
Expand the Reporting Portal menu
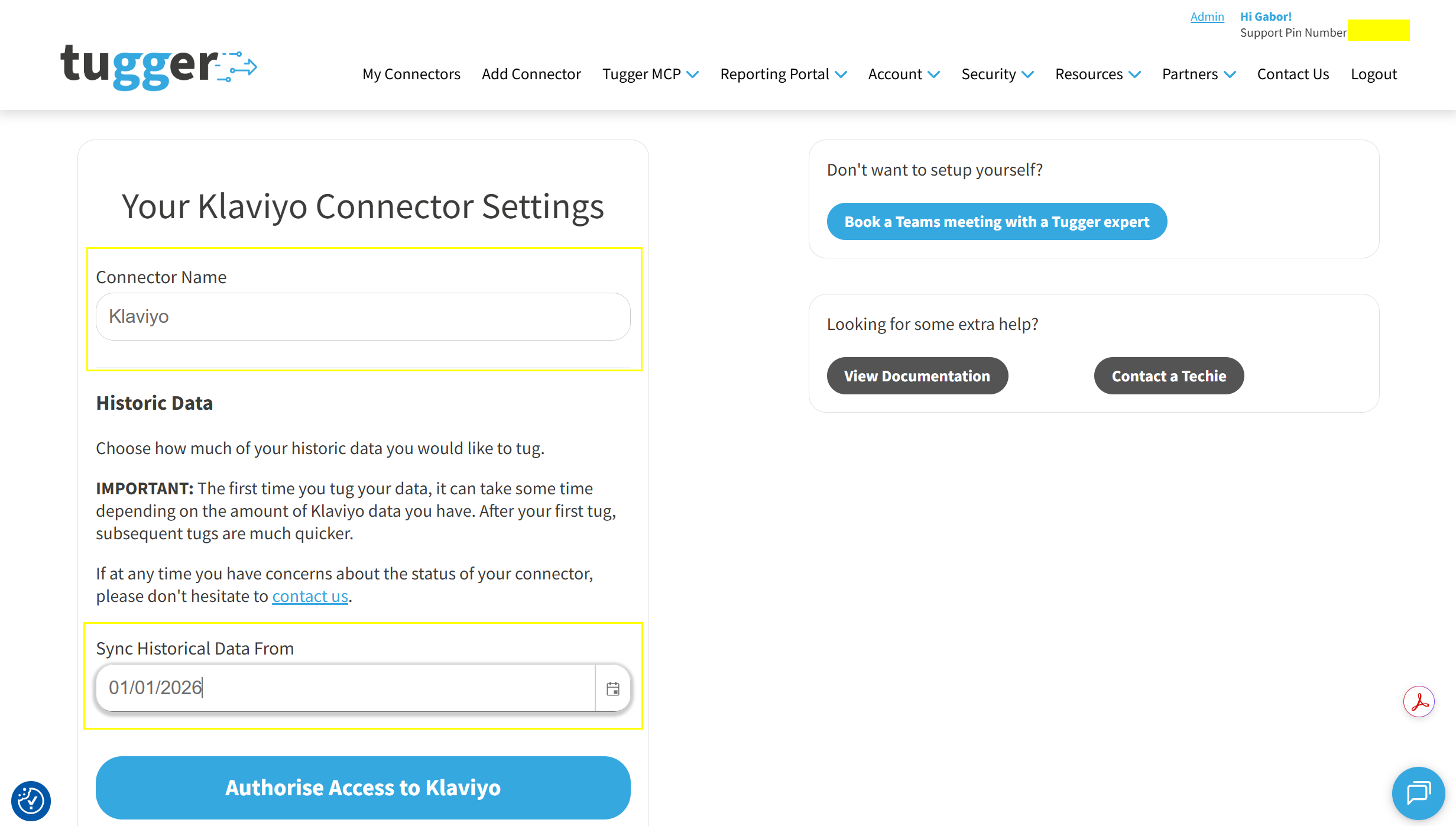point(783,74)
